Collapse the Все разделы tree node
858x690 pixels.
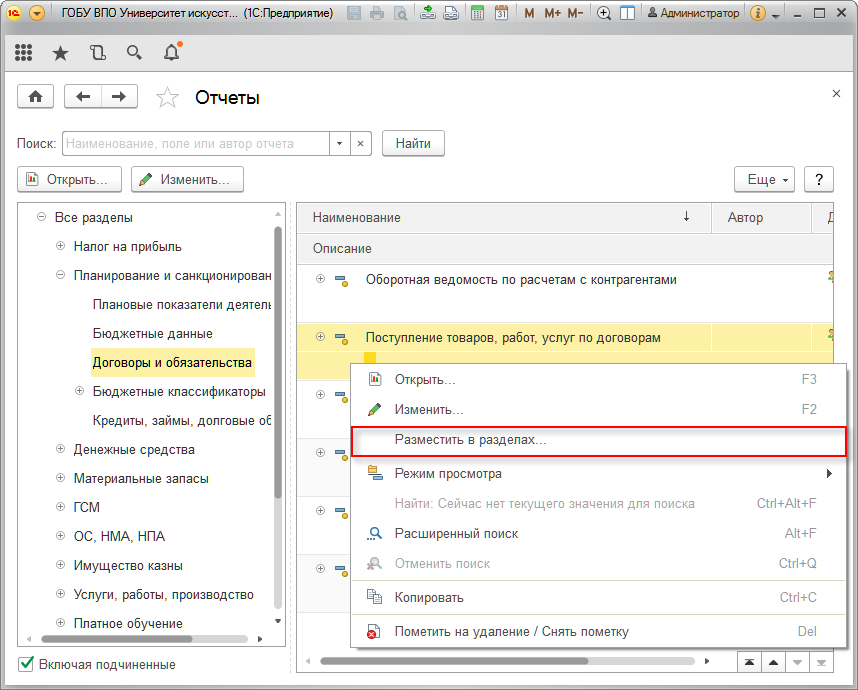[x=41, y=217]
